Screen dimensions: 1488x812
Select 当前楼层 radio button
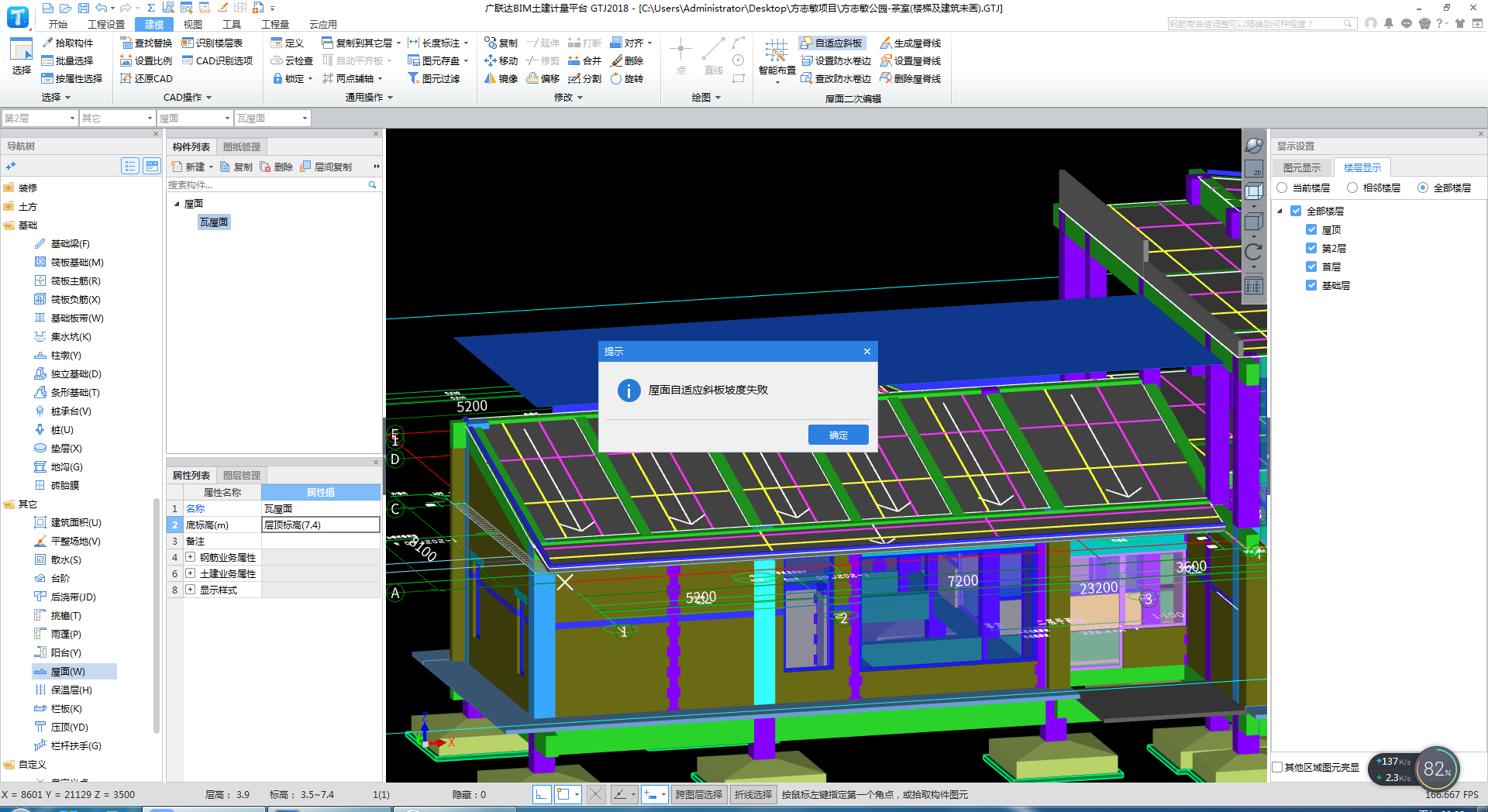[1282, 188]
